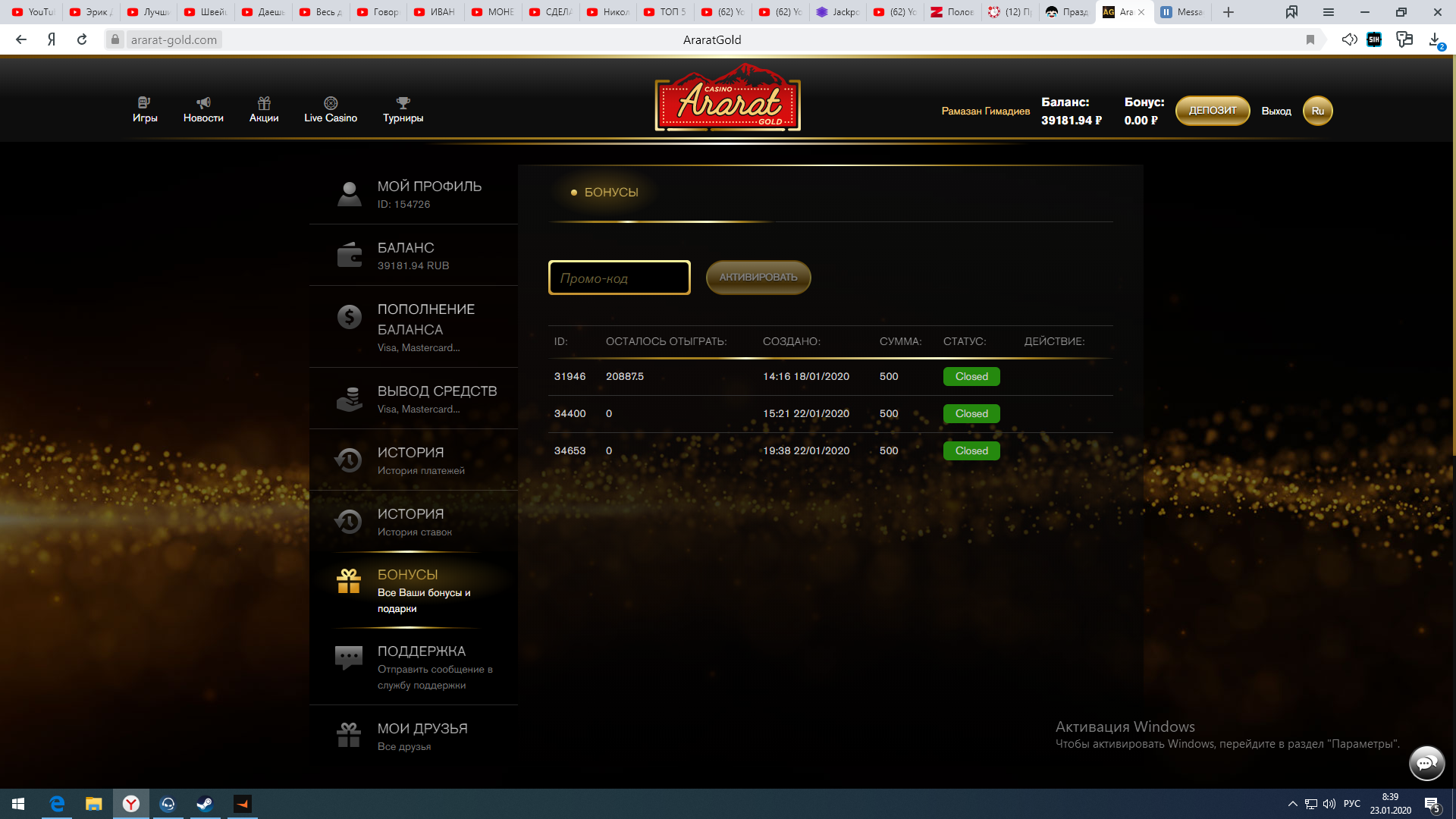The image size is (1456, 819).
Task: Go to Турниры trophy icon
Action: [403, 103]
